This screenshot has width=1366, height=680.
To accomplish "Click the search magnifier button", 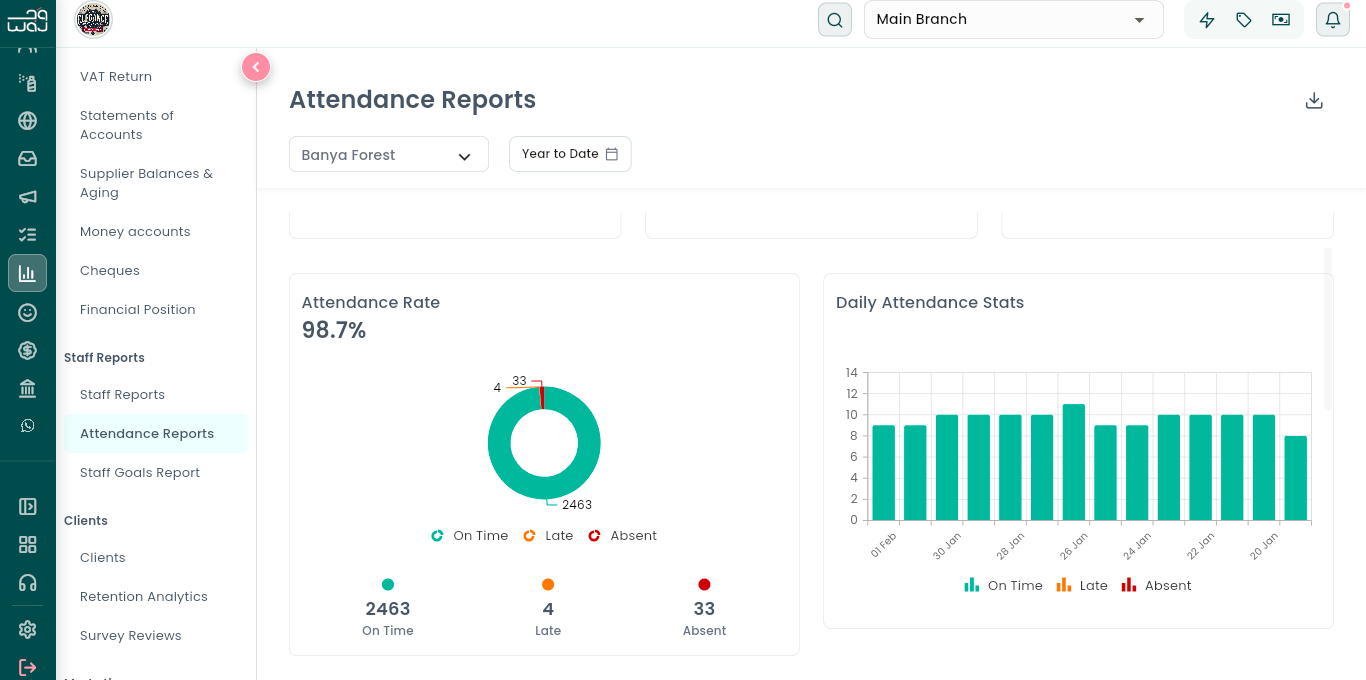I will pos(835,20).
